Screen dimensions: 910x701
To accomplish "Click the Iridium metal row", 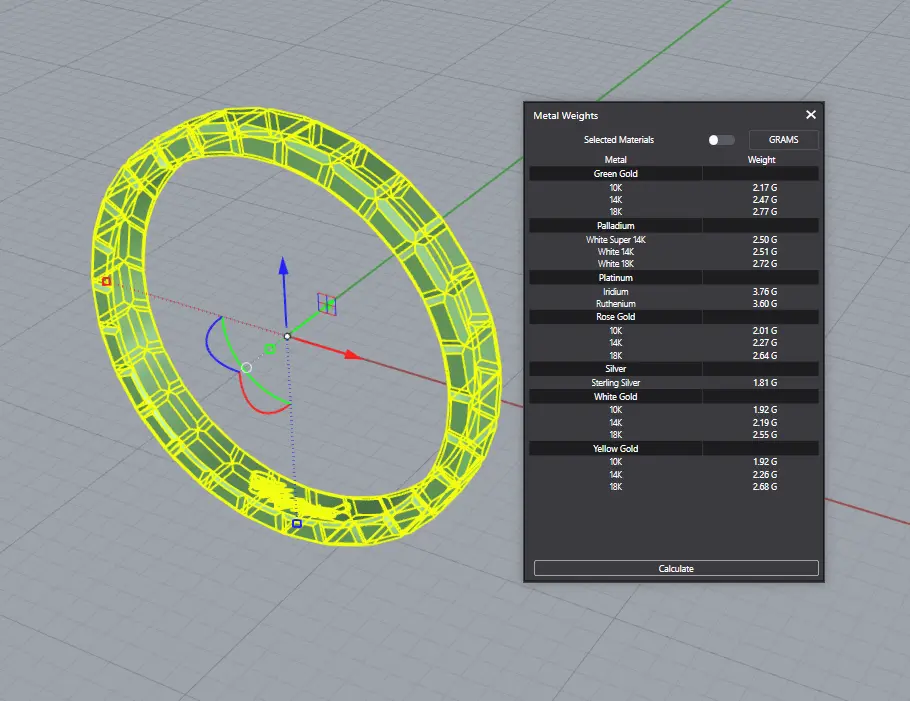I will [674, 292].
